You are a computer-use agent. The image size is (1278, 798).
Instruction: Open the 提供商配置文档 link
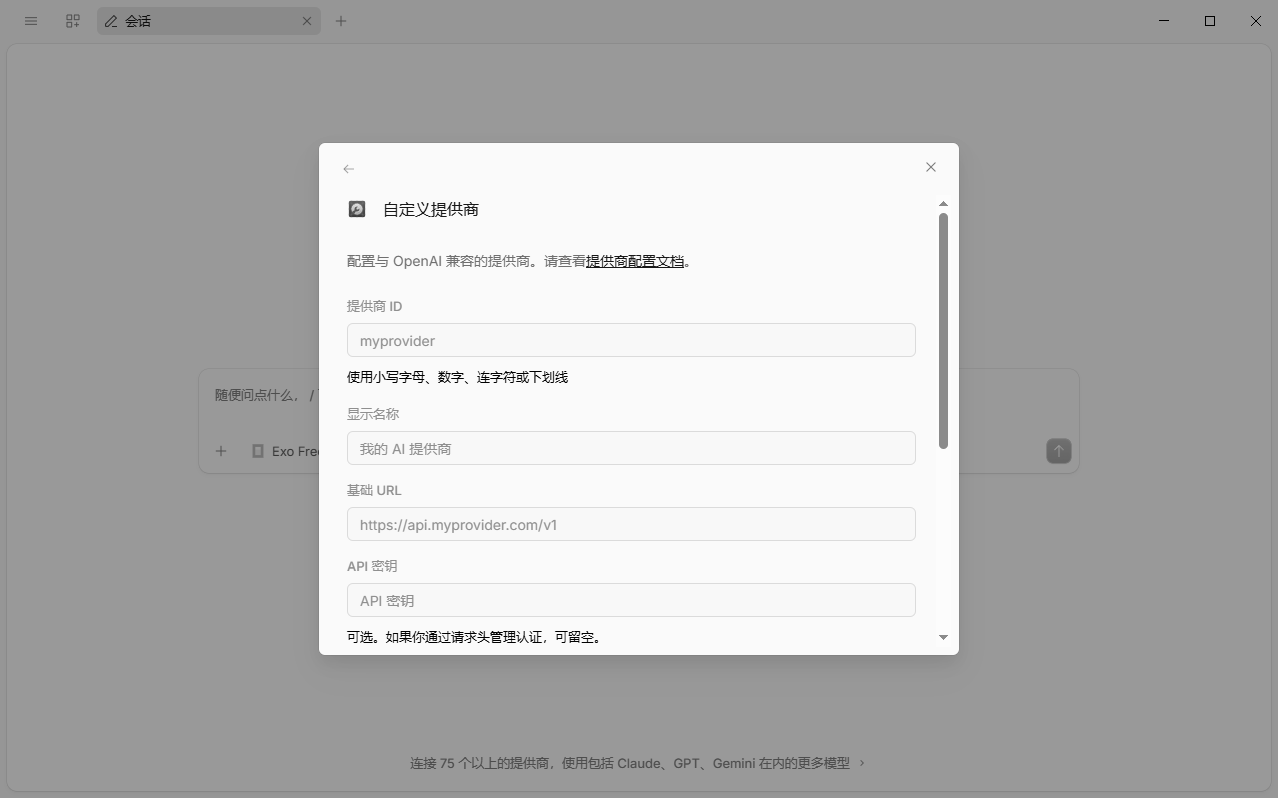tap(635, 261)
